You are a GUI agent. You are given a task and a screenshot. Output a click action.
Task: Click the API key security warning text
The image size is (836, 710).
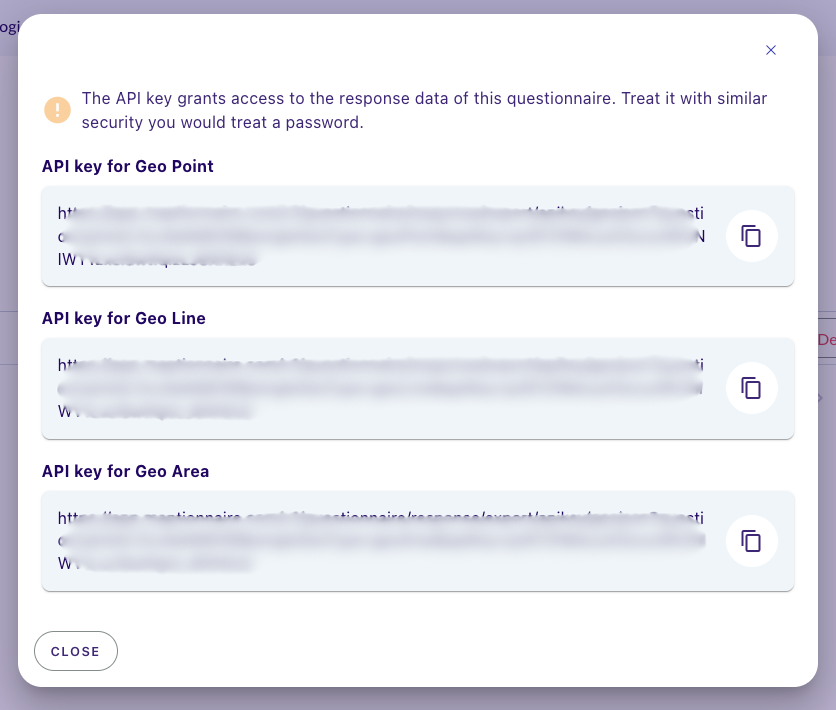[x=424, y=110]
